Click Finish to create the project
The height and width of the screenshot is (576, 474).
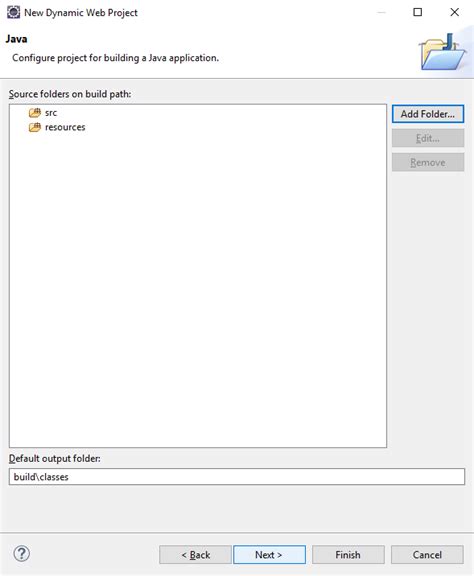click(348, 555)
